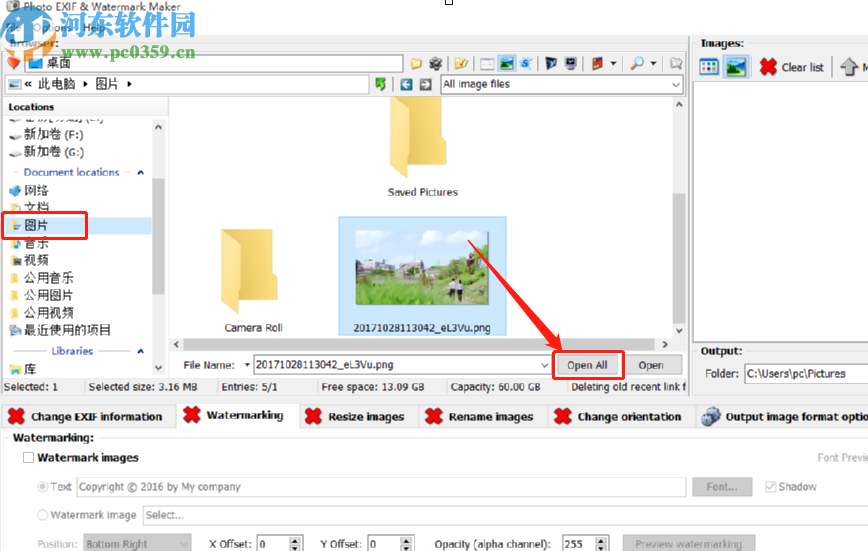Click the small picture icon before breadcrumb path
This screenshot has width=868, height=551.
[15, 84]
